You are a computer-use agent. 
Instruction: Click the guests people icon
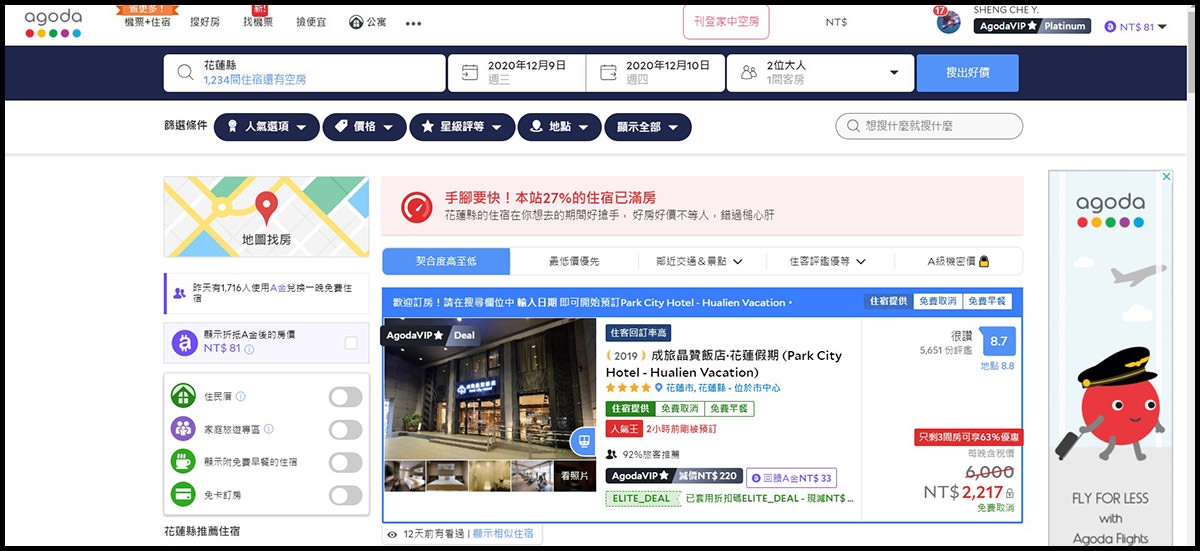(749, 72)
